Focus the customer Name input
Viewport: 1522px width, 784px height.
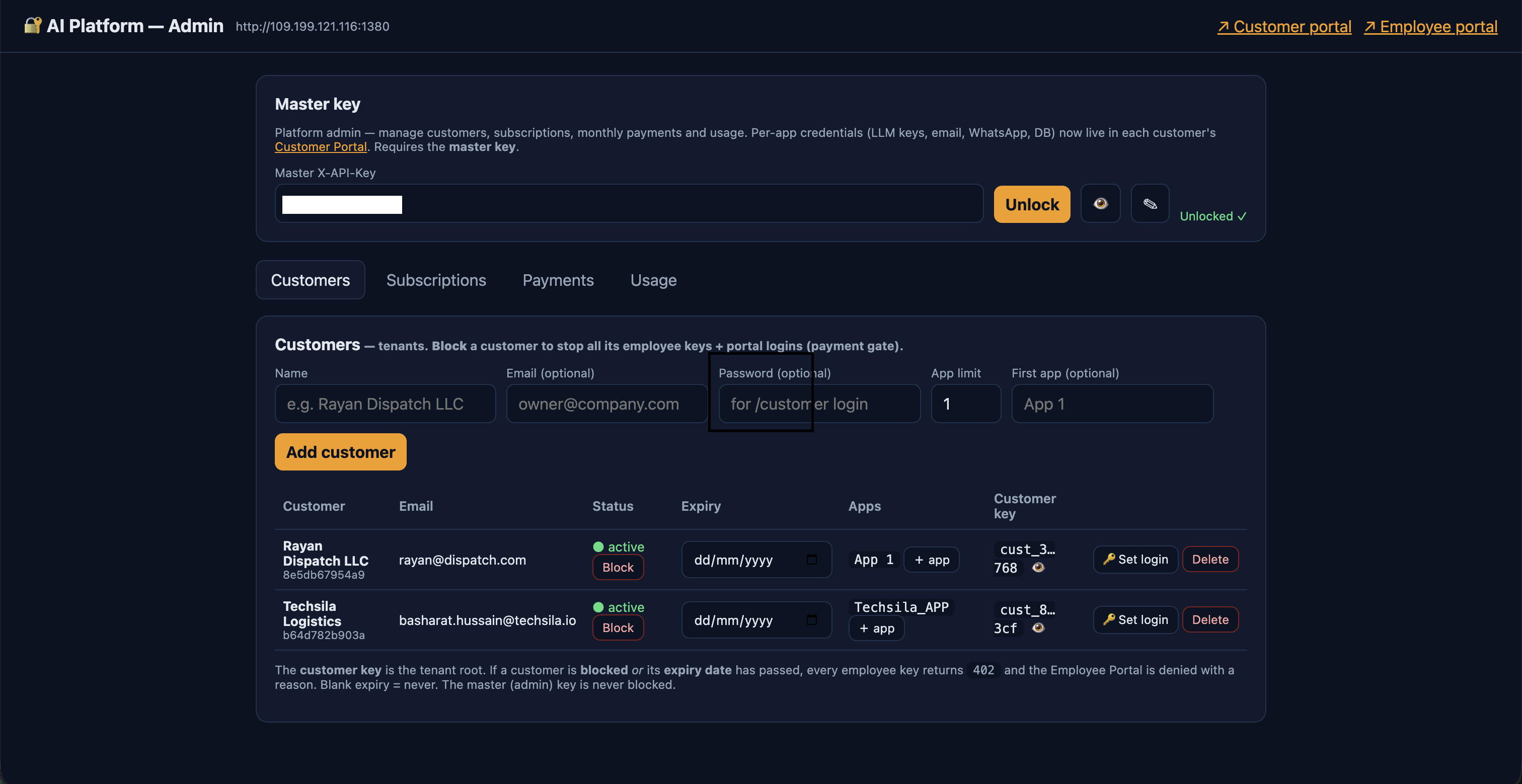pyautogui.click(x=385, y=404)
